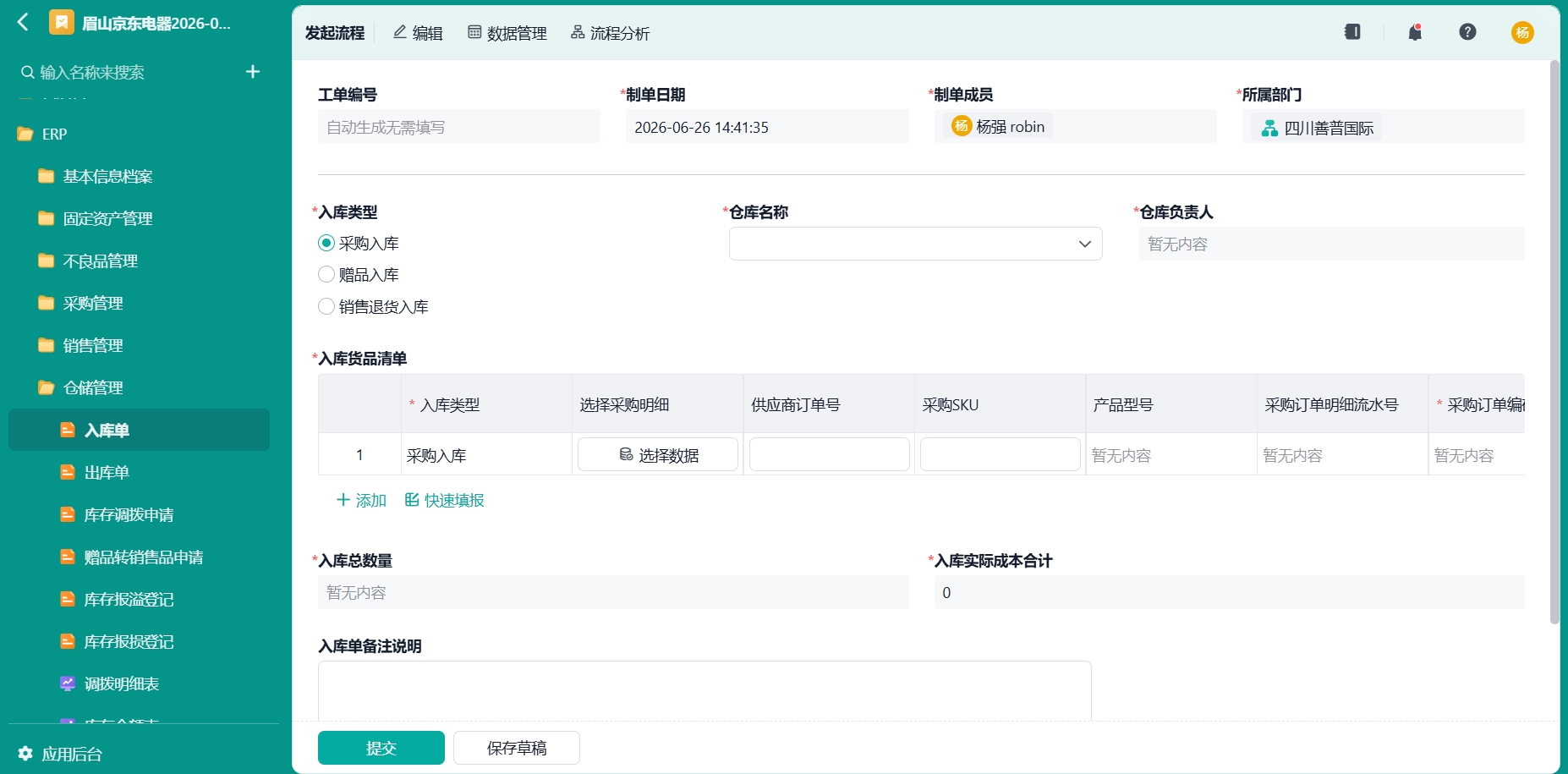The image size is (1568, 774).
Task: Collapse the 仓储管理 folder
Action: coord(47,387)
